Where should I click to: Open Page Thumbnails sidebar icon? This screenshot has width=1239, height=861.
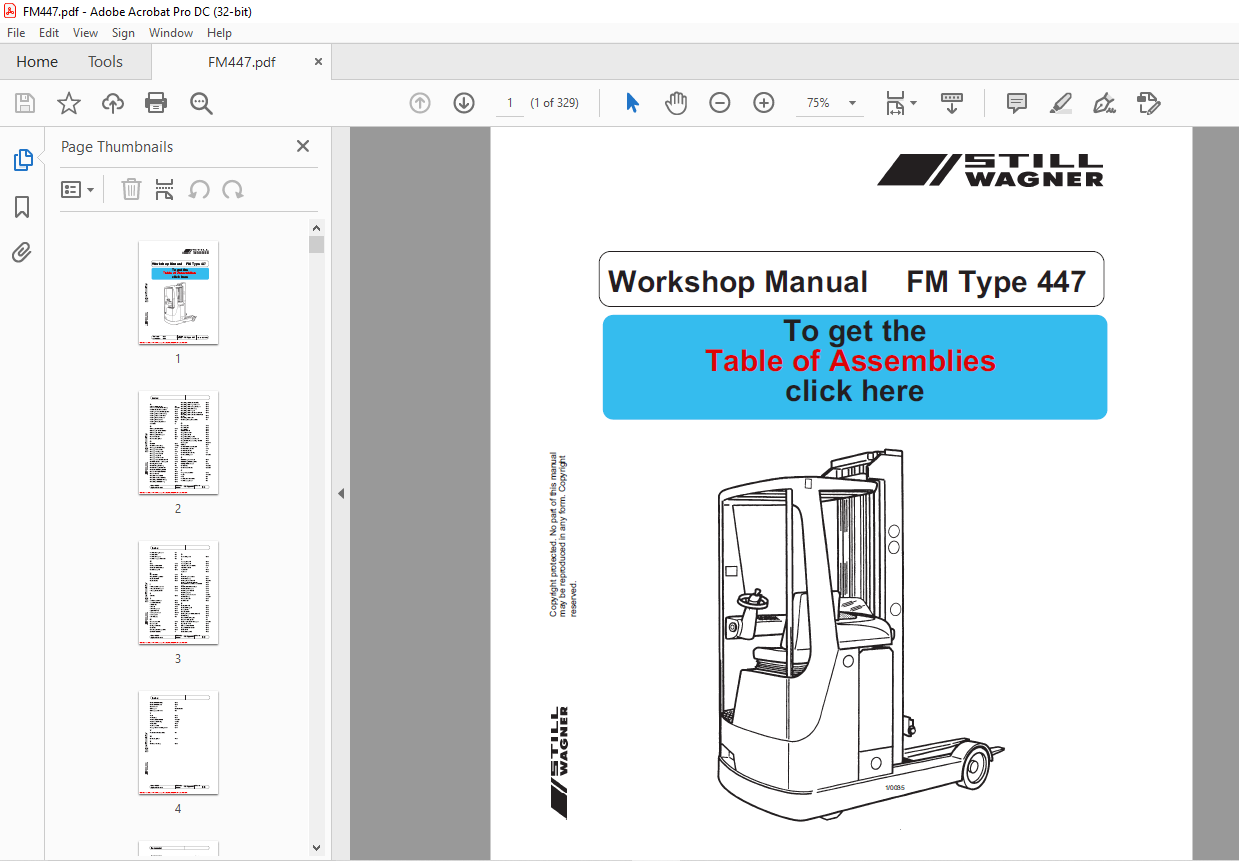[22, 160]
